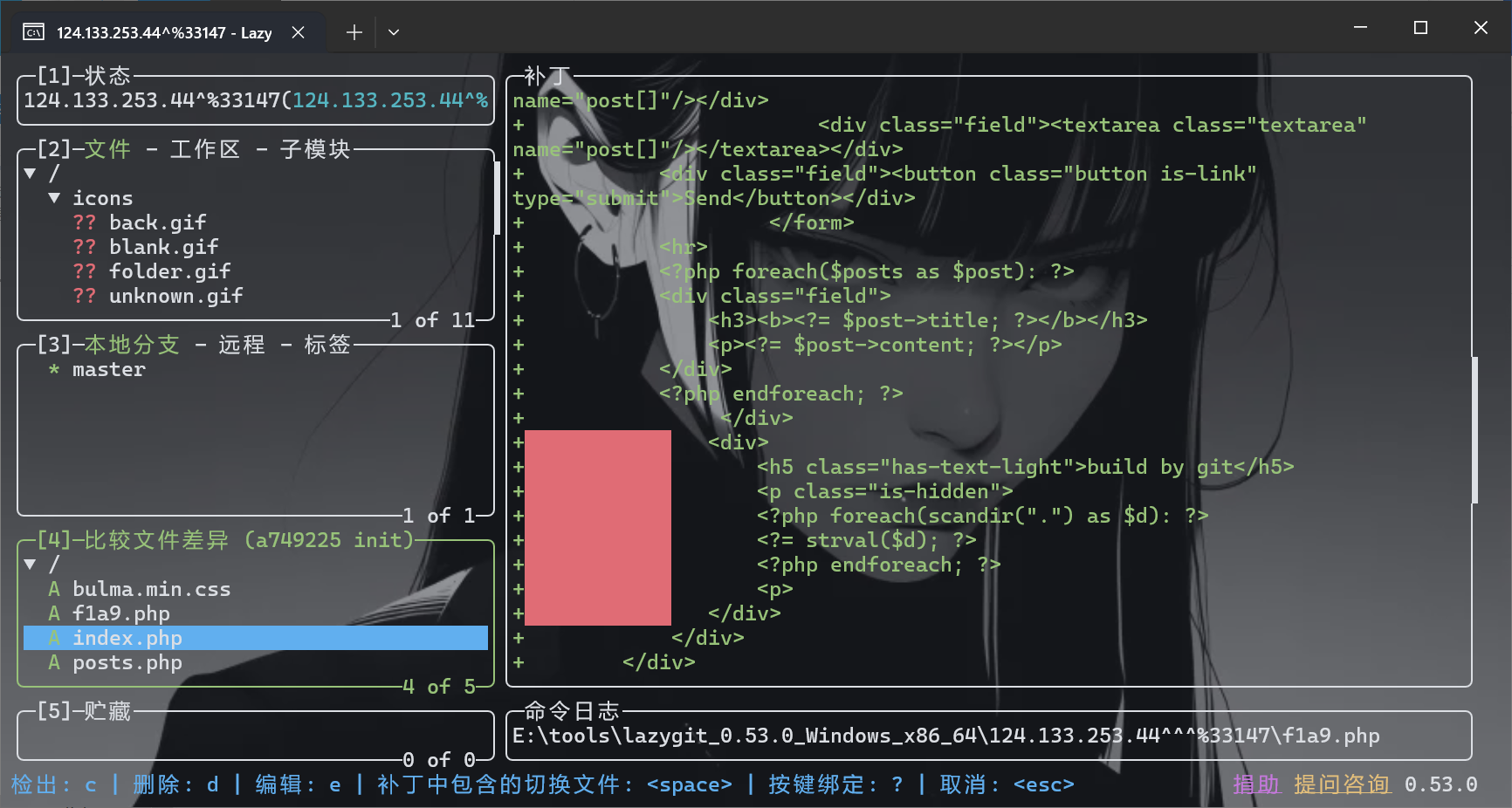Screen dimensions: 1512x808
Task: Open the 提问咨询 link
Action: click(1342, 784)
